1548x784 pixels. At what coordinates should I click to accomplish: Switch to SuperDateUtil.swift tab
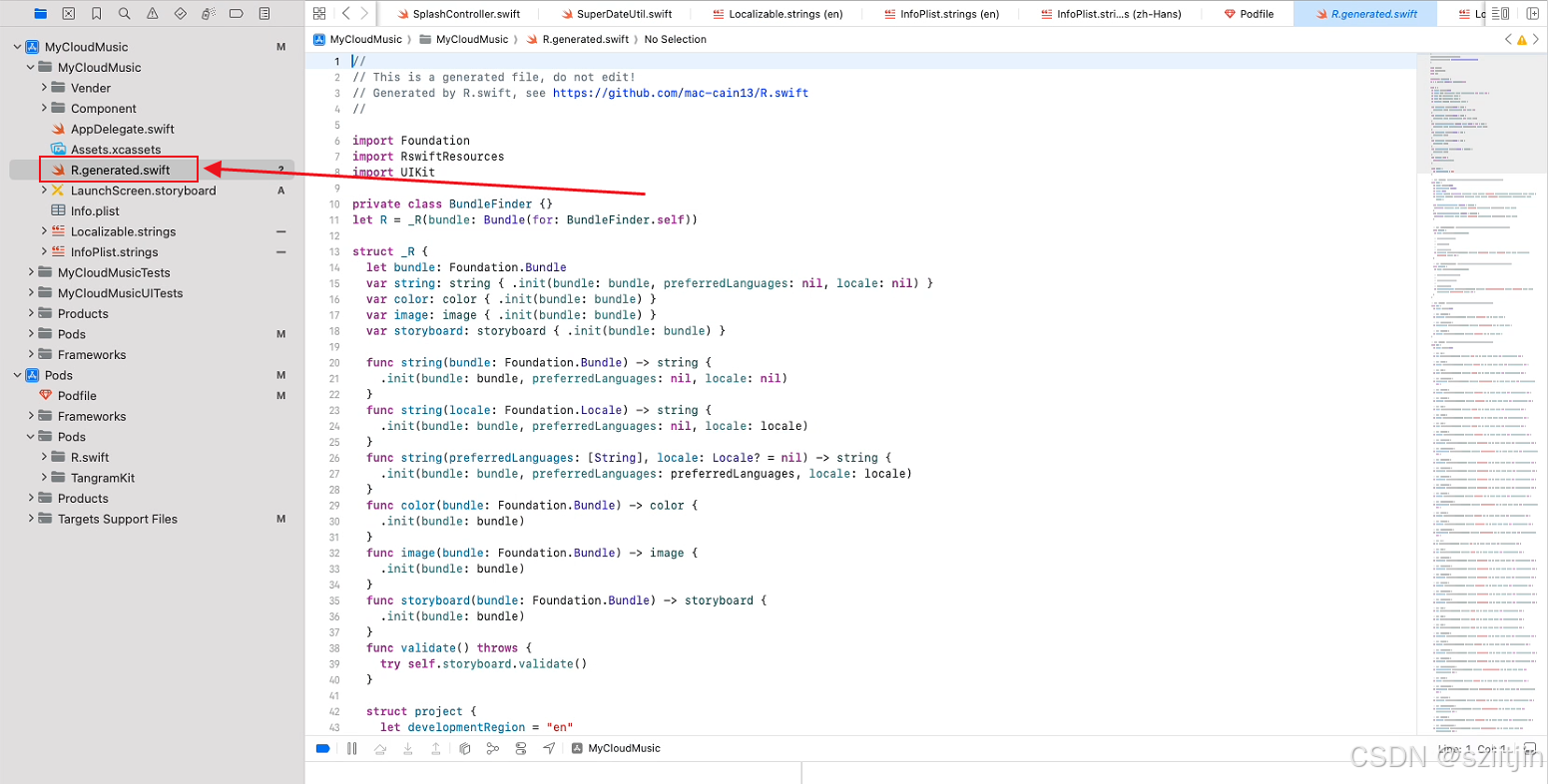(616, 14)
